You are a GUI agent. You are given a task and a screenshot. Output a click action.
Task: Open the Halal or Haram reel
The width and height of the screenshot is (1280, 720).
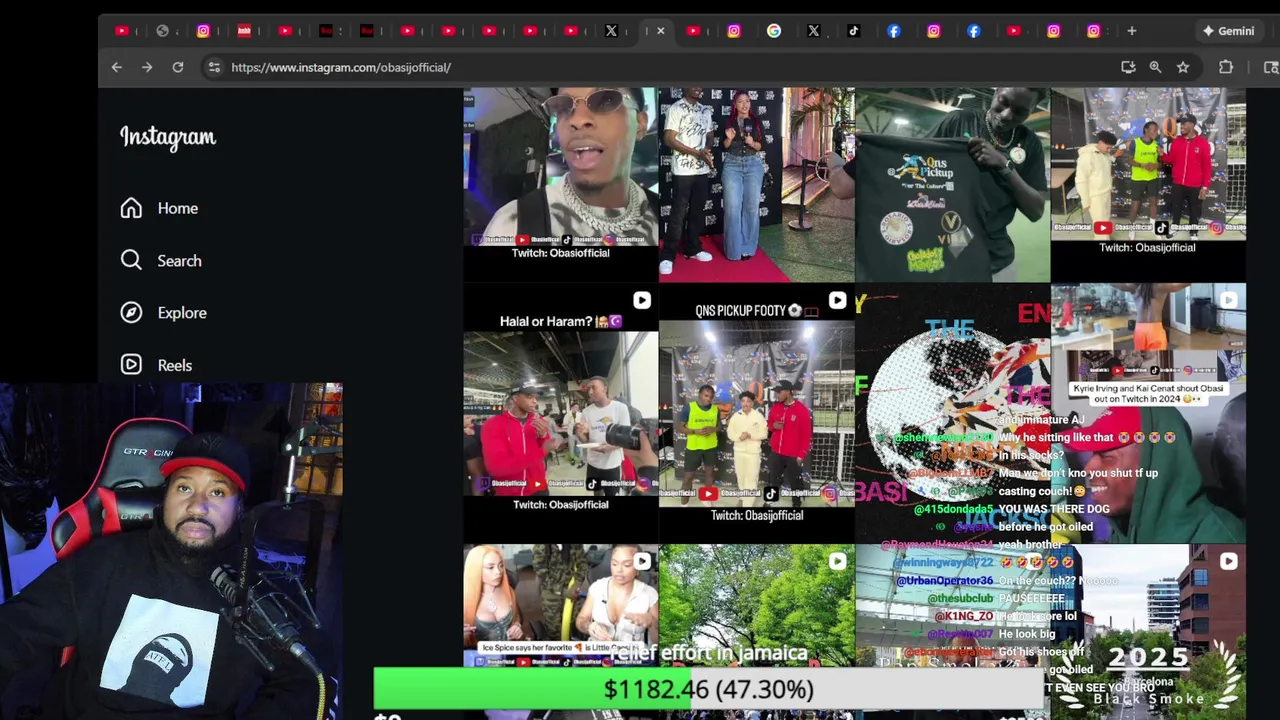pyautogui.click(x=560, y=413)
